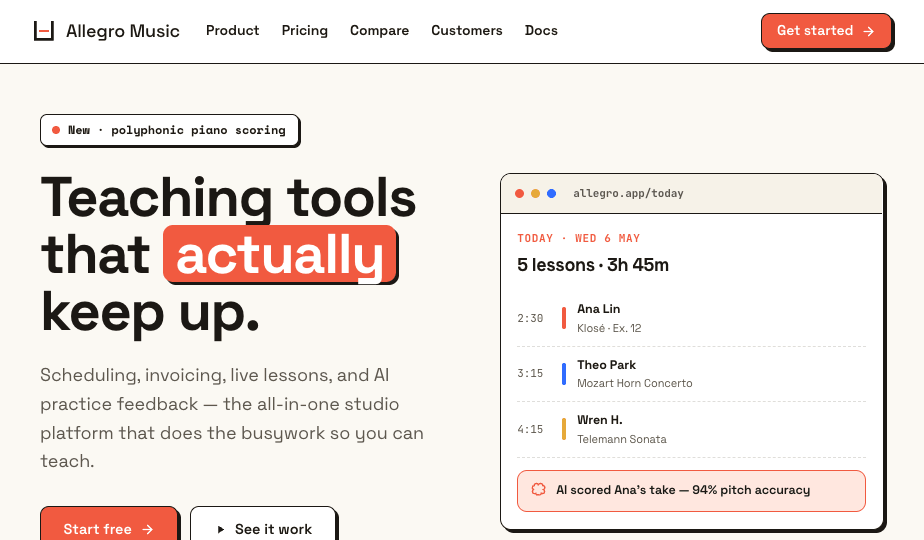Click the arrow icon in Get started button
924x540 pixels.
[869, 31]
